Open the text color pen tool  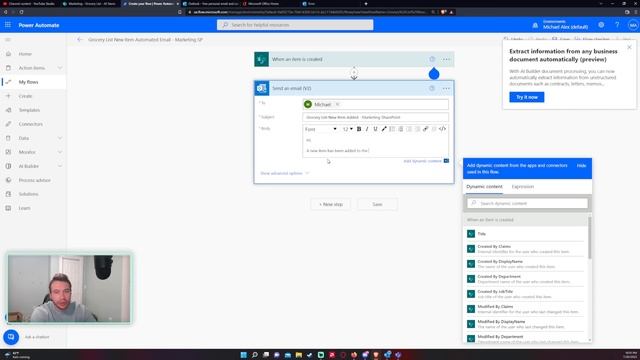(x=384, y=129)
